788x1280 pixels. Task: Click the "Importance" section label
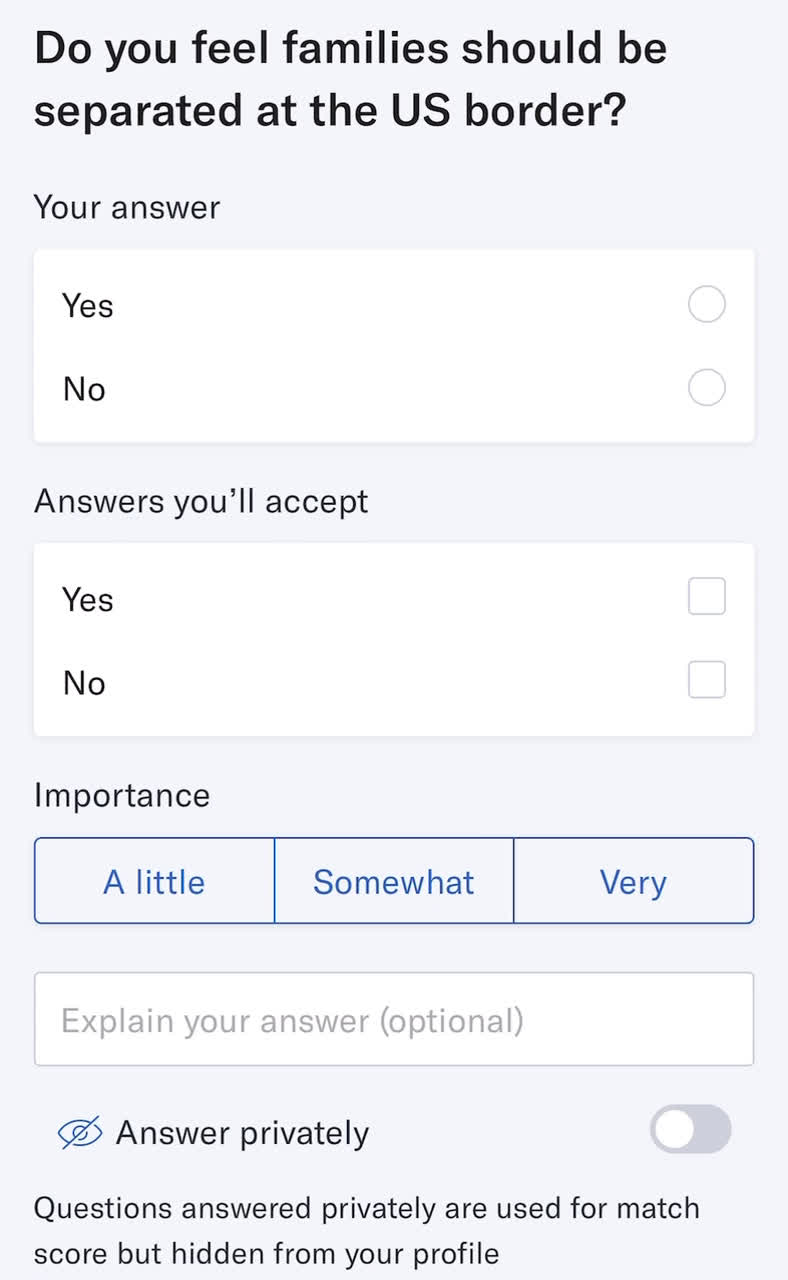(x=122, y=795)
